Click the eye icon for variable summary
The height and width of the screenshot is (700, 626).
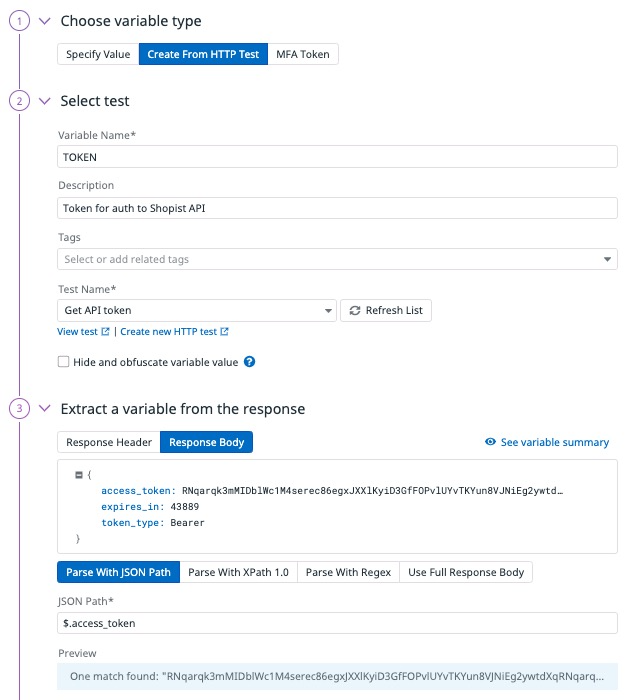(x=490, y=442)
